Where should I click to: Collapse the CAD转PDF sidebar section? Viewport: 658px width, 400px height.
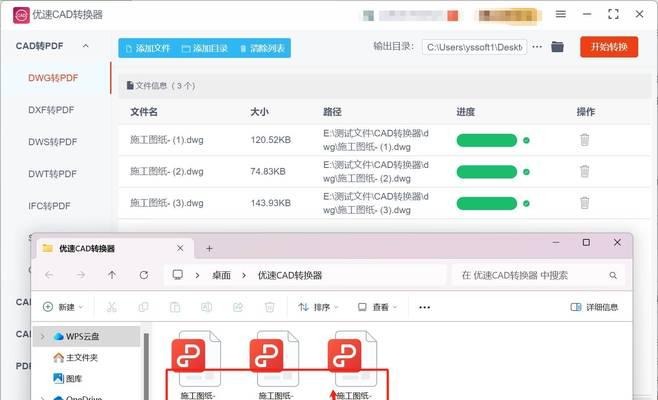pos(86,46)
